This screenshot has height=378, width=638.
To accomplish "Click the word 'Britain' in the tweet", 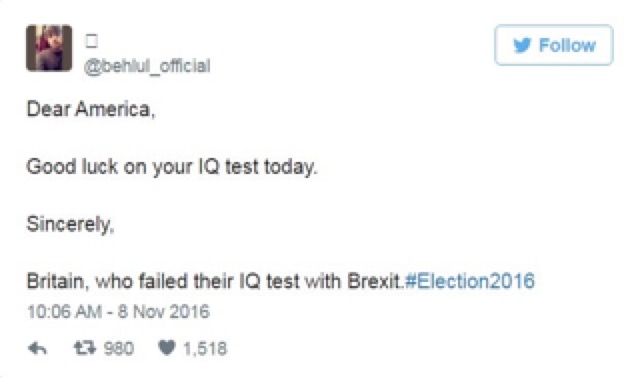I will coord(55,281).
